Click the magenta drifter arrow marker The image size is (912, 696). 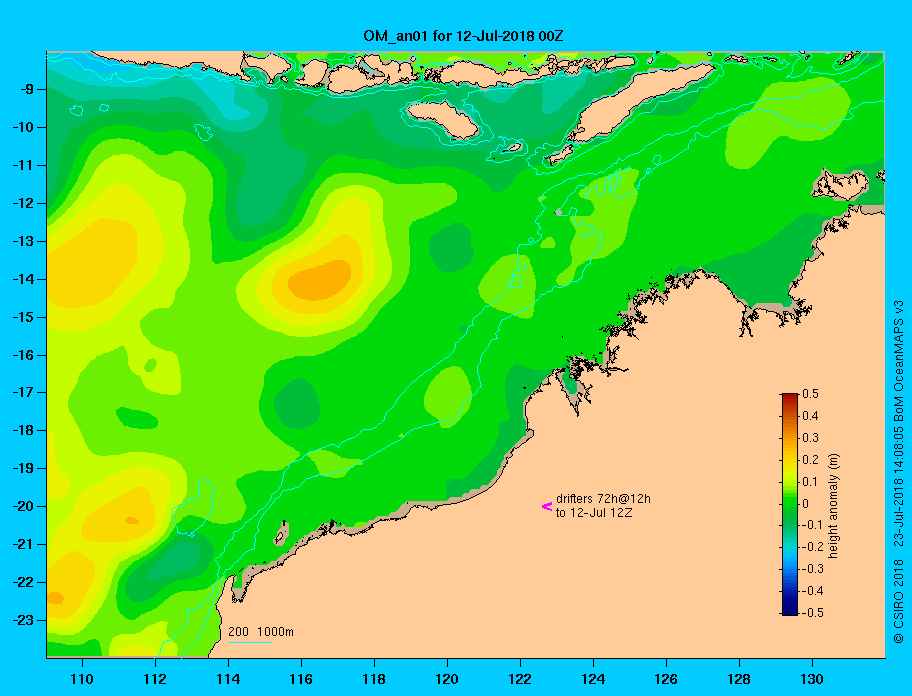click(547, 506)
